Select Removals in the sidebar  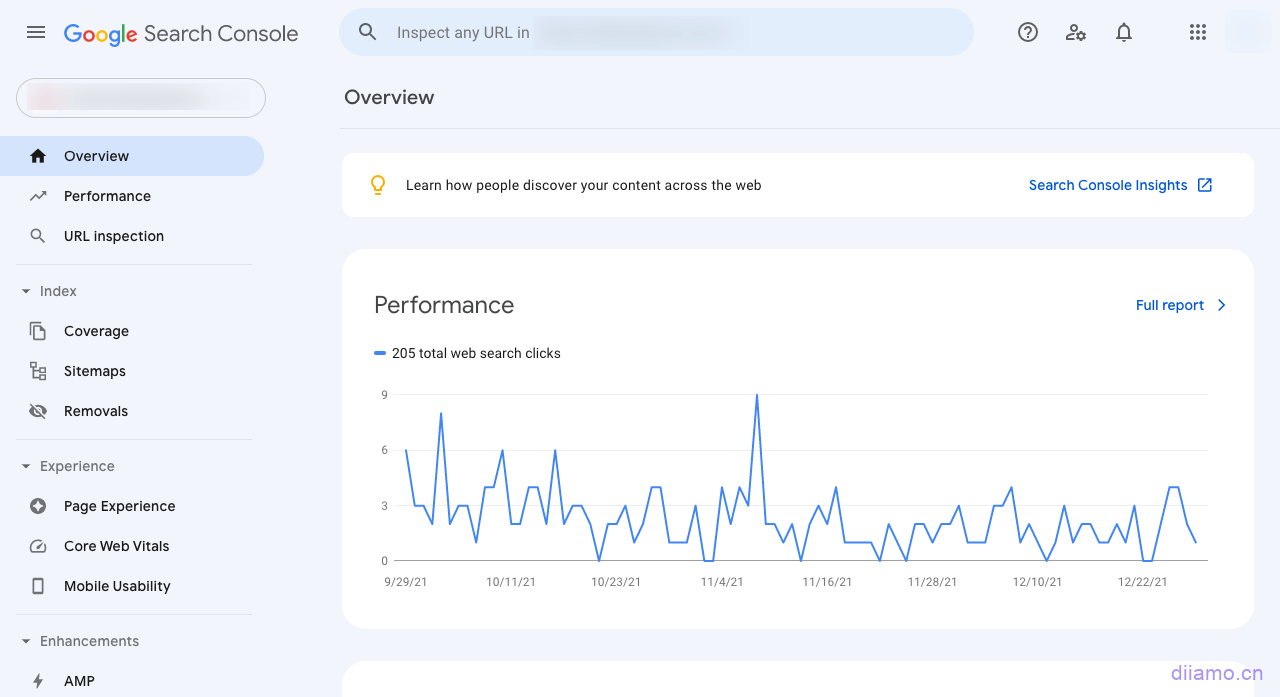click(x=96, y=411)
